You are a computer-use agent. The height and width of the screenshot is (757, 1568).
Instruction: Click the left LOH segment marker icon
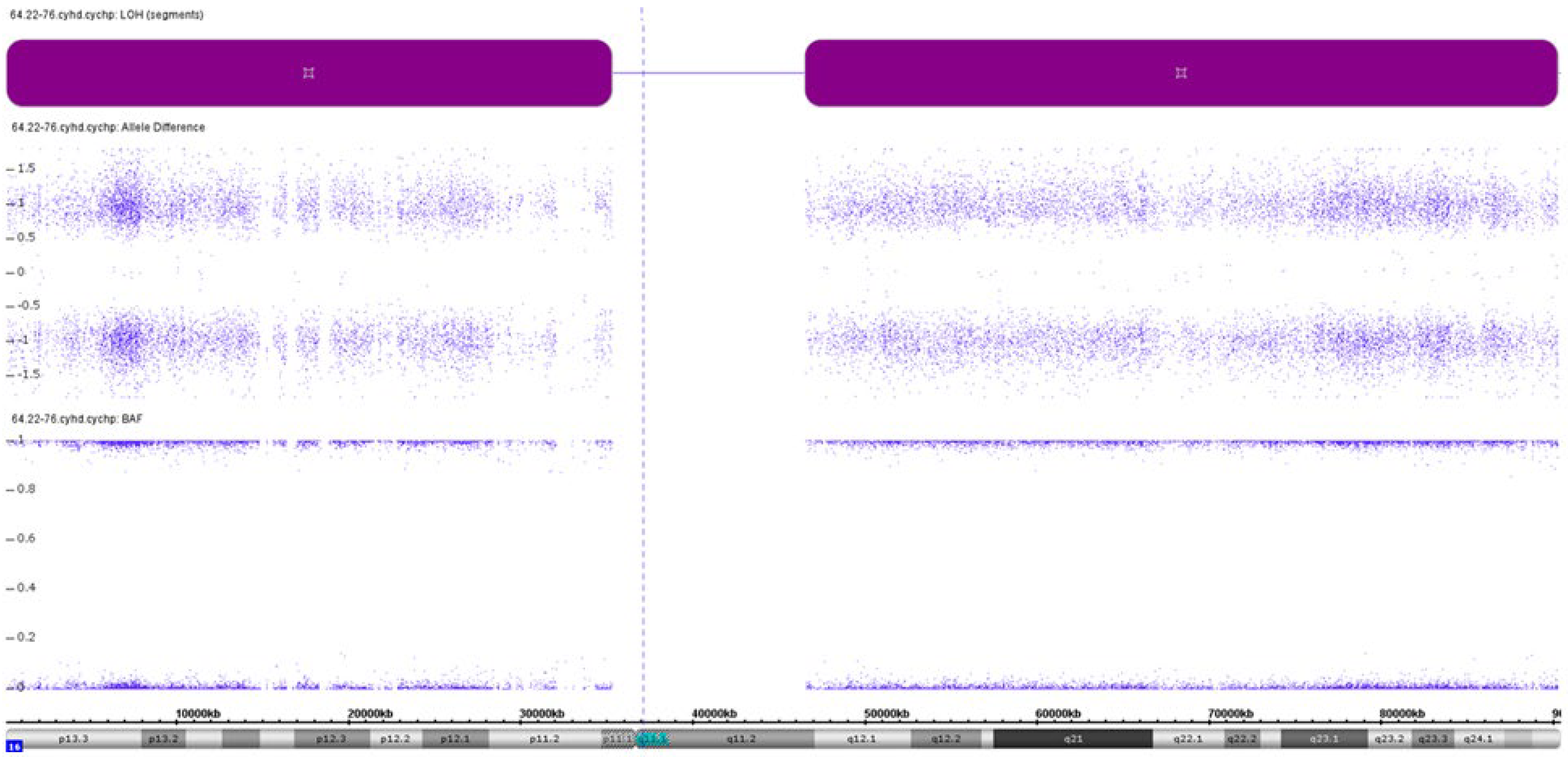coord(309,73)
